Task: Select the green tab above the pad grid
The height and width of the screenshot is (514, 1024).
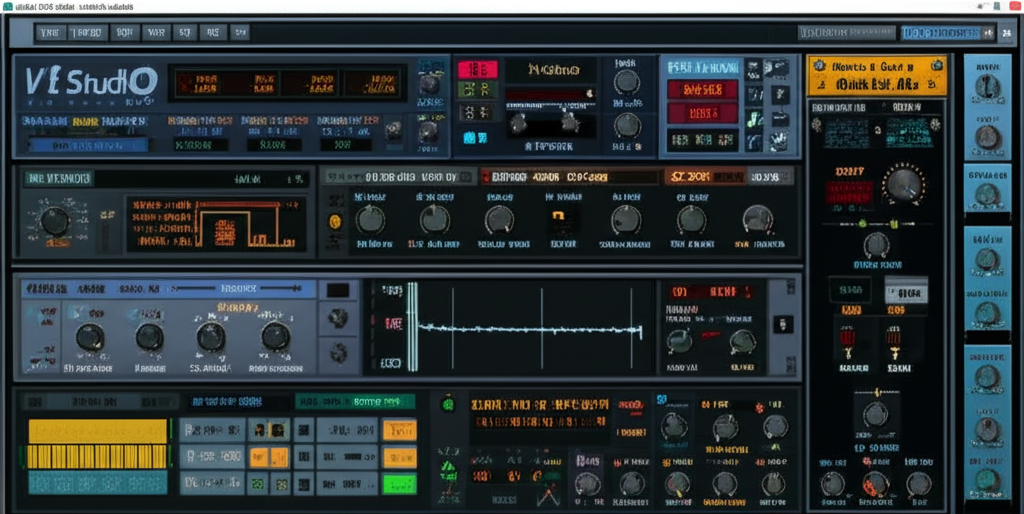Action: tap(355, 402)
